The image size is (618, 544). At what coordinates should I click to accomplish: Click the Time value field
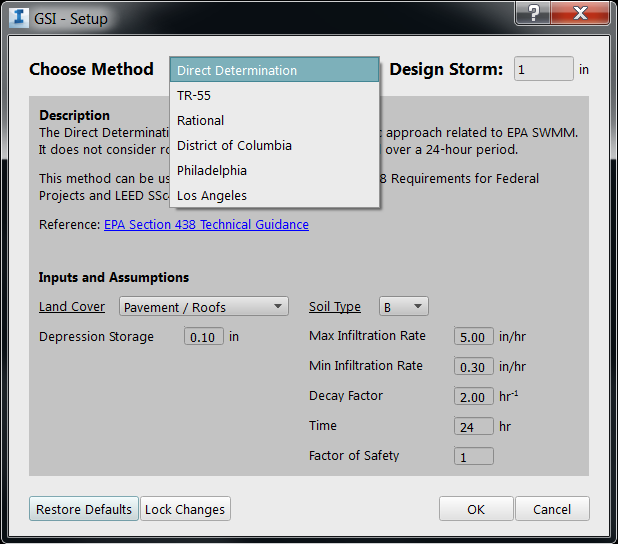473,427
